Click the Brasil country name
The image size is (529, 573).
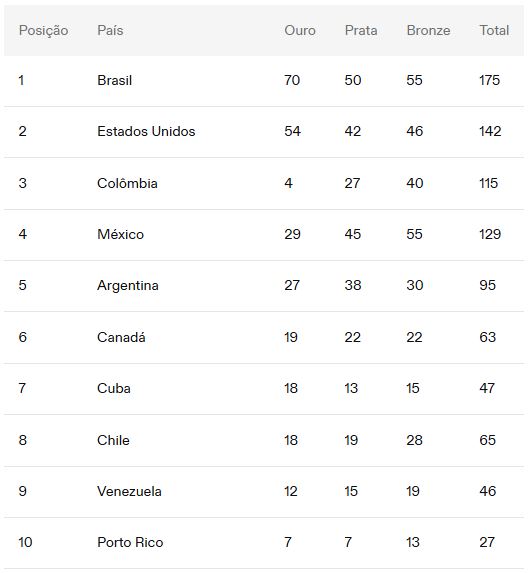[x=114, y=80]
